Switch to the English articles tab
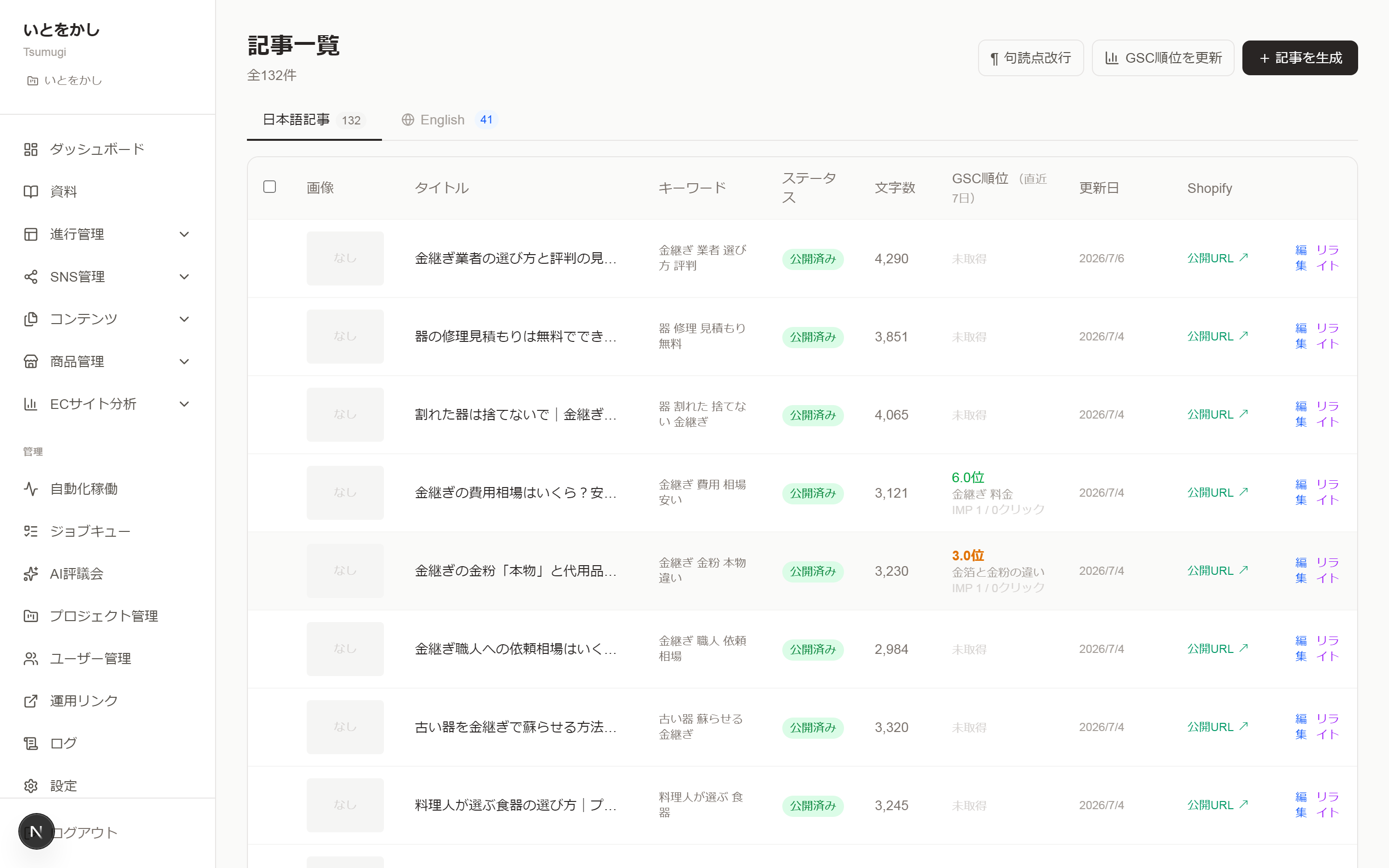The width and height of the screenshot is (1389, 868). pos(449,120)
